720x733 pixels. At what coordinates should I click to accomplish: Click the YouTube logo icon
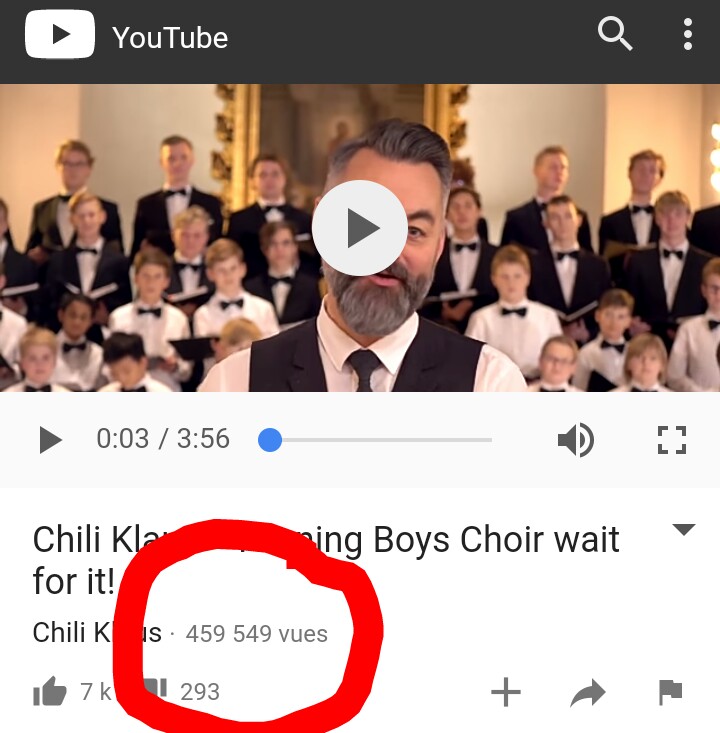click(x=59, y=34)
